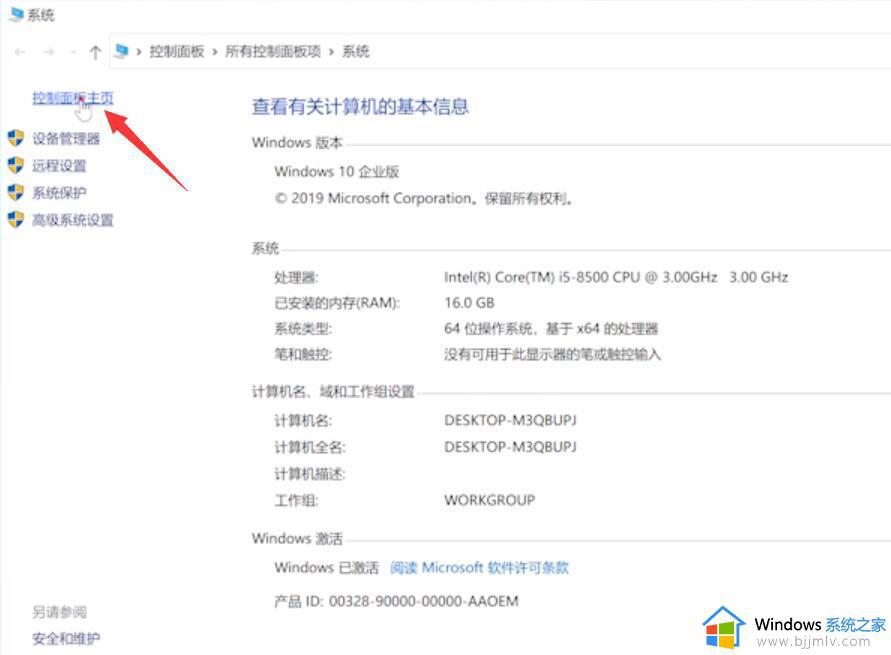Click the Forward navigation arrow
Screen dimensions: 891x655
49,52
